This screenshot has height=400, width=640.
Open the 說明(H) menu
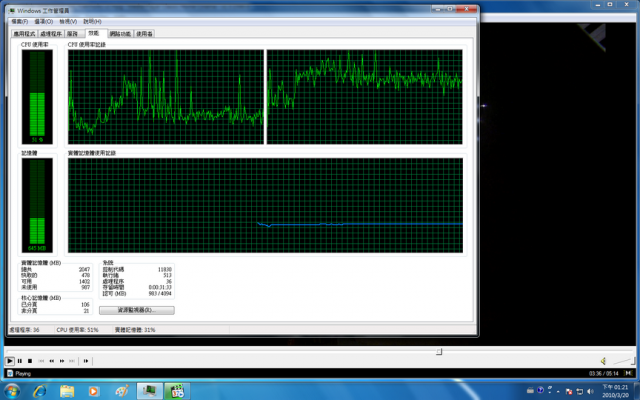coord(92,21)
